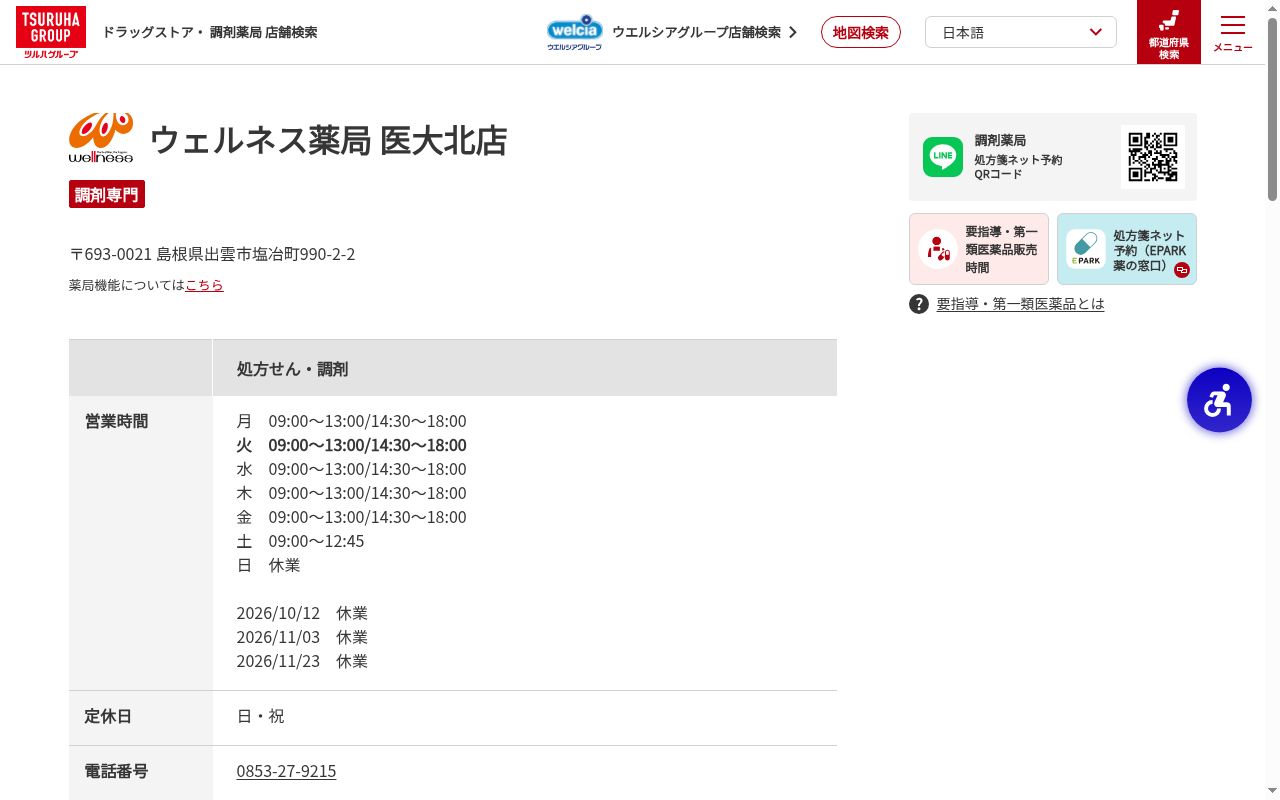The image size is (1280, 800).
Task: Click the 要指導・第一類医薬品販売時間 button
Action: 979,249
